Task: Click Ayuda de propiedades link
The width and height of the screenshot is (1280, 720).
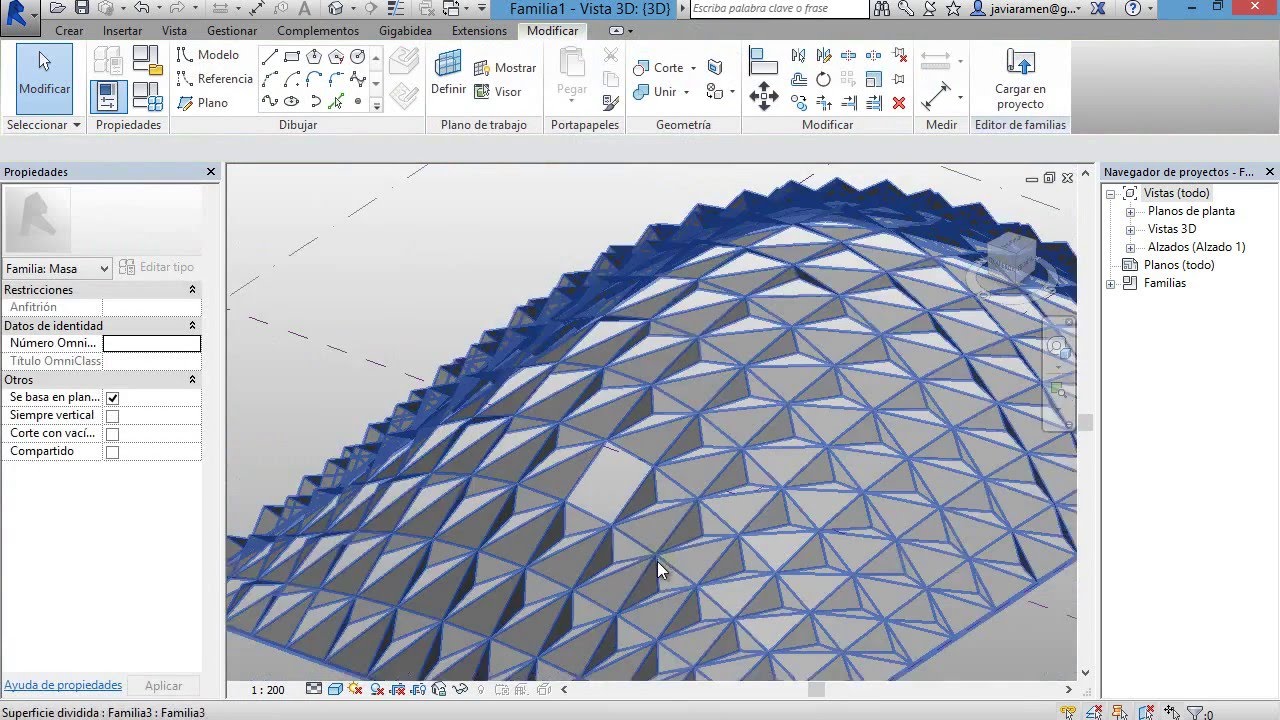Action: click(63, 685)
